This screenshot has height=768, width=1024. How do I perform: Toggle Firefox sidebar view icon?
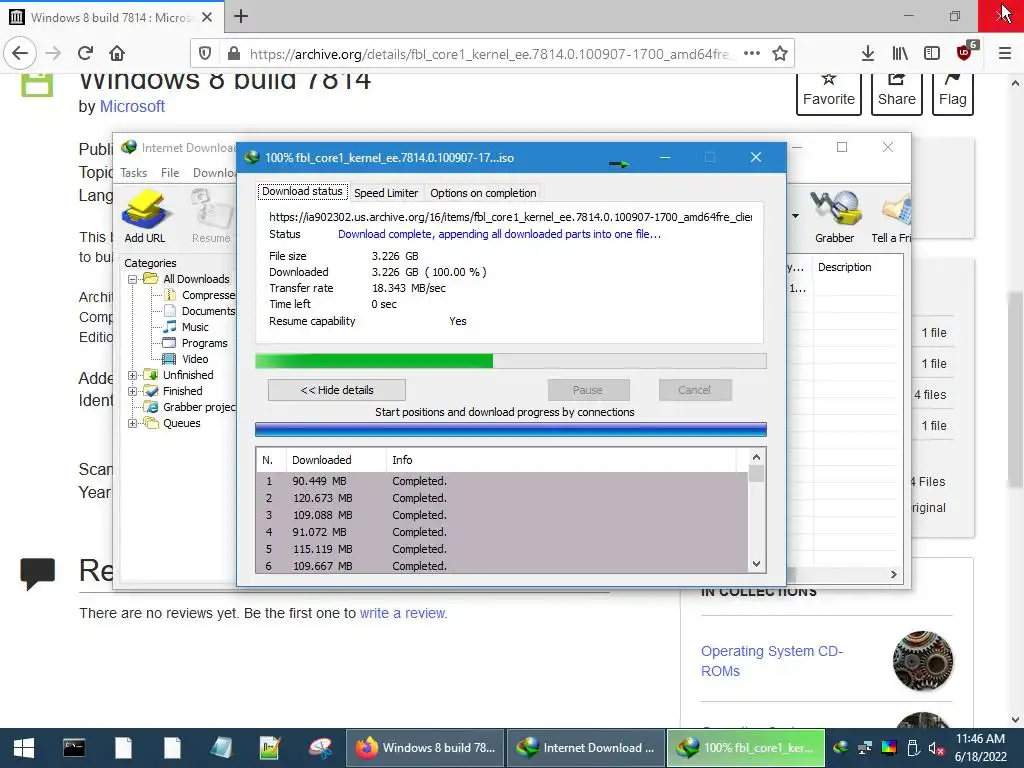click(932, 54)
